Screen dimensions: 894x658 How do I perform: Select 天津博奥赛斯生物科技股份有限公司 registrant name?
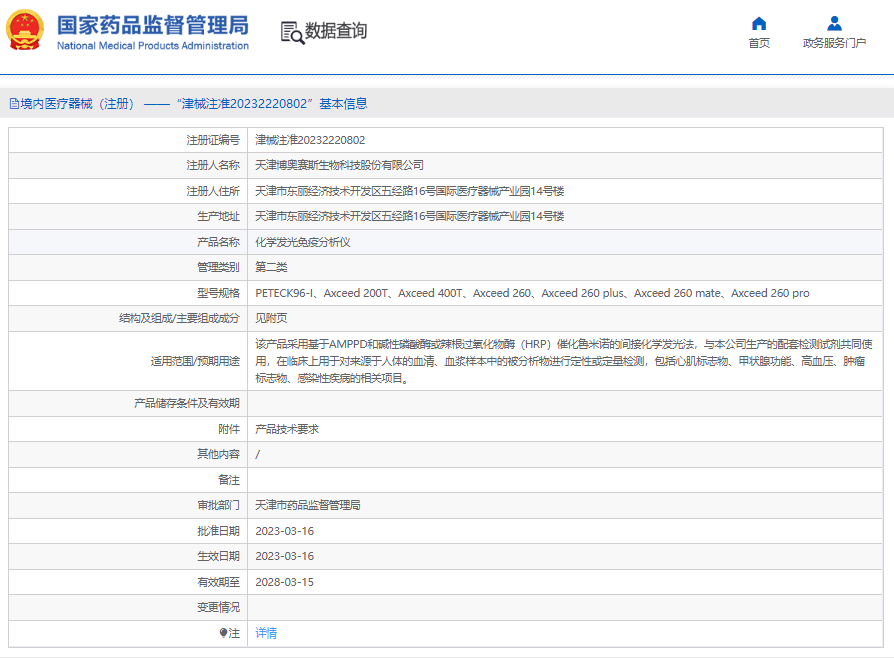click(339, 165)
